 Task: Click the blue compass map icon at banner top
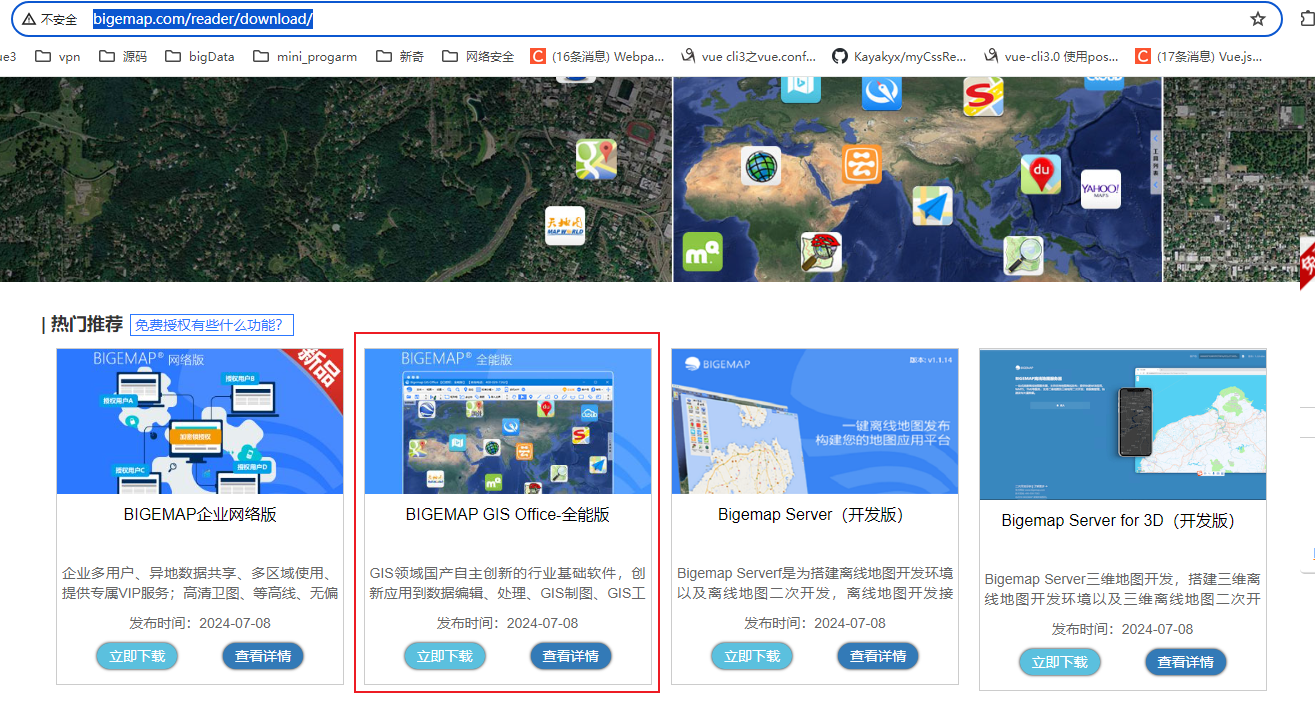(882, 92)
